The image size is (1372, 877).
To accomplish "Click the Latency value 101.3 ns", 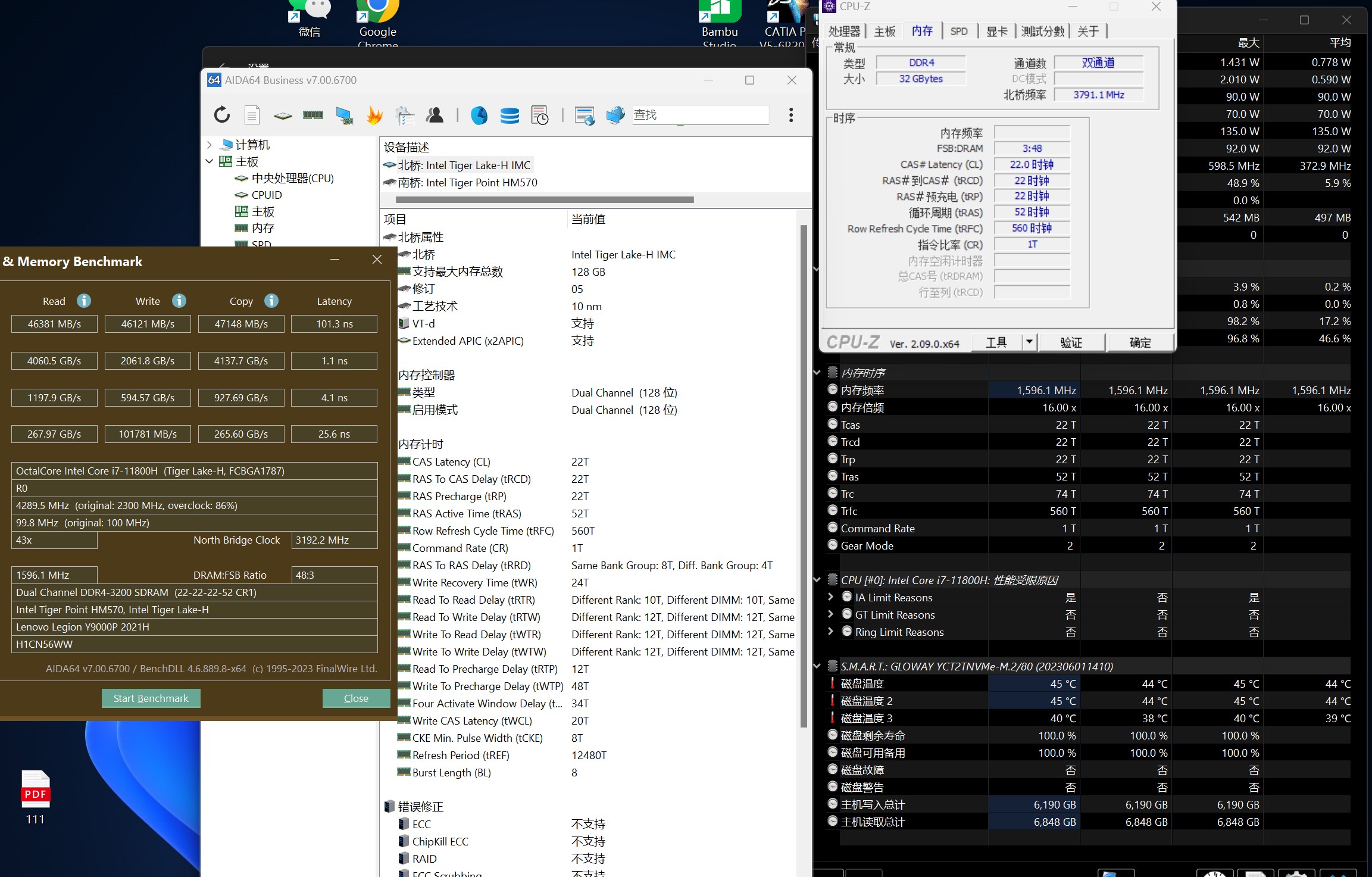I will 335,324.
